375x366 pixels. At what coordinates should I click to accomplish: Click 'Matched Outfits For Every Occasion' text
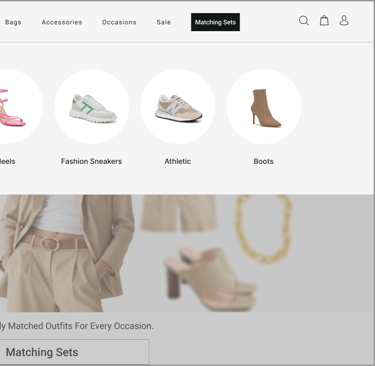(81, 326)
